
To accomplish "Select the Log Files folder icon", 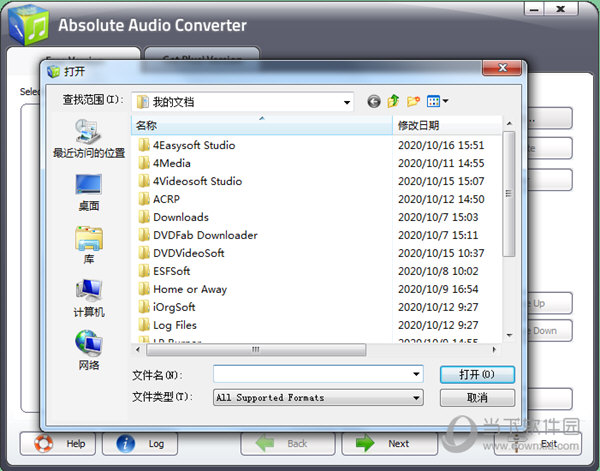I will coord(144,325).
